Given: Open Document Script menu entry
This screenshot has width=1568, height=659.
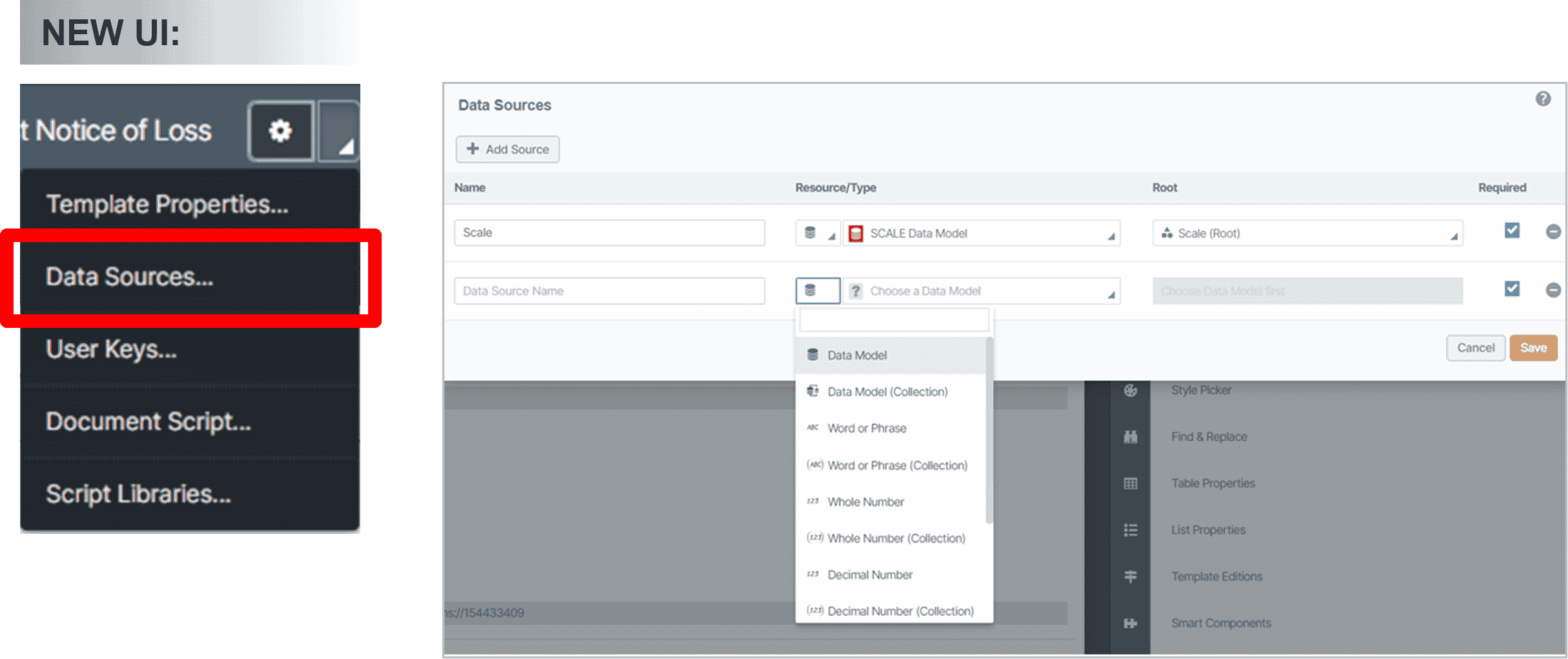Looking at the screenshot, I should point(149,421).
